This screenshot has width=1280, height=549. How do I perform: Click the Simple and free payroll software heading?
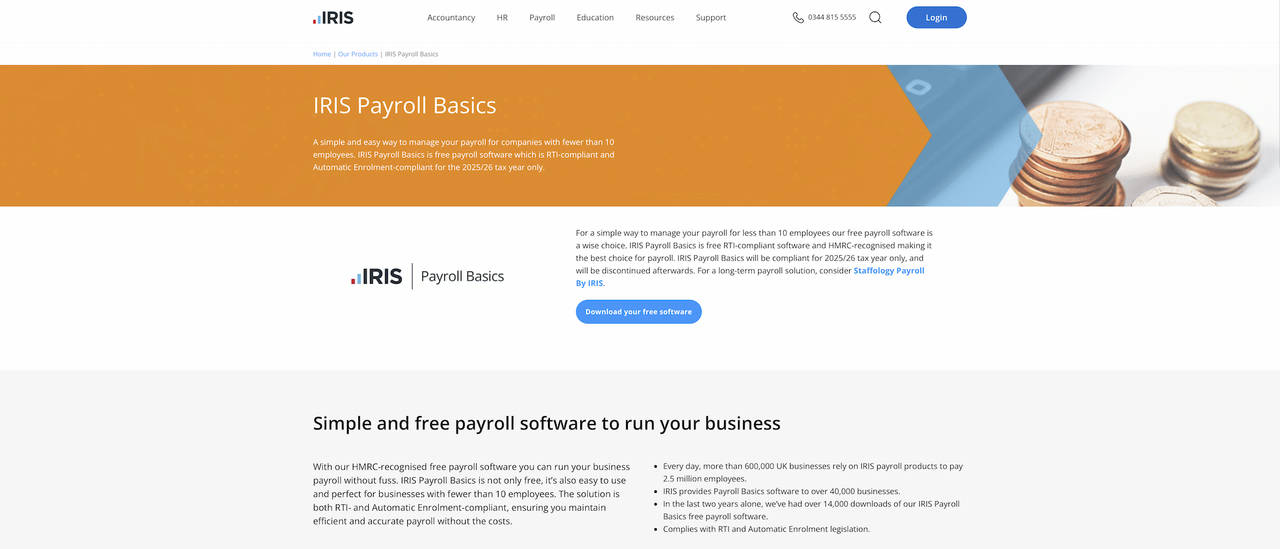tap(546, 423)
